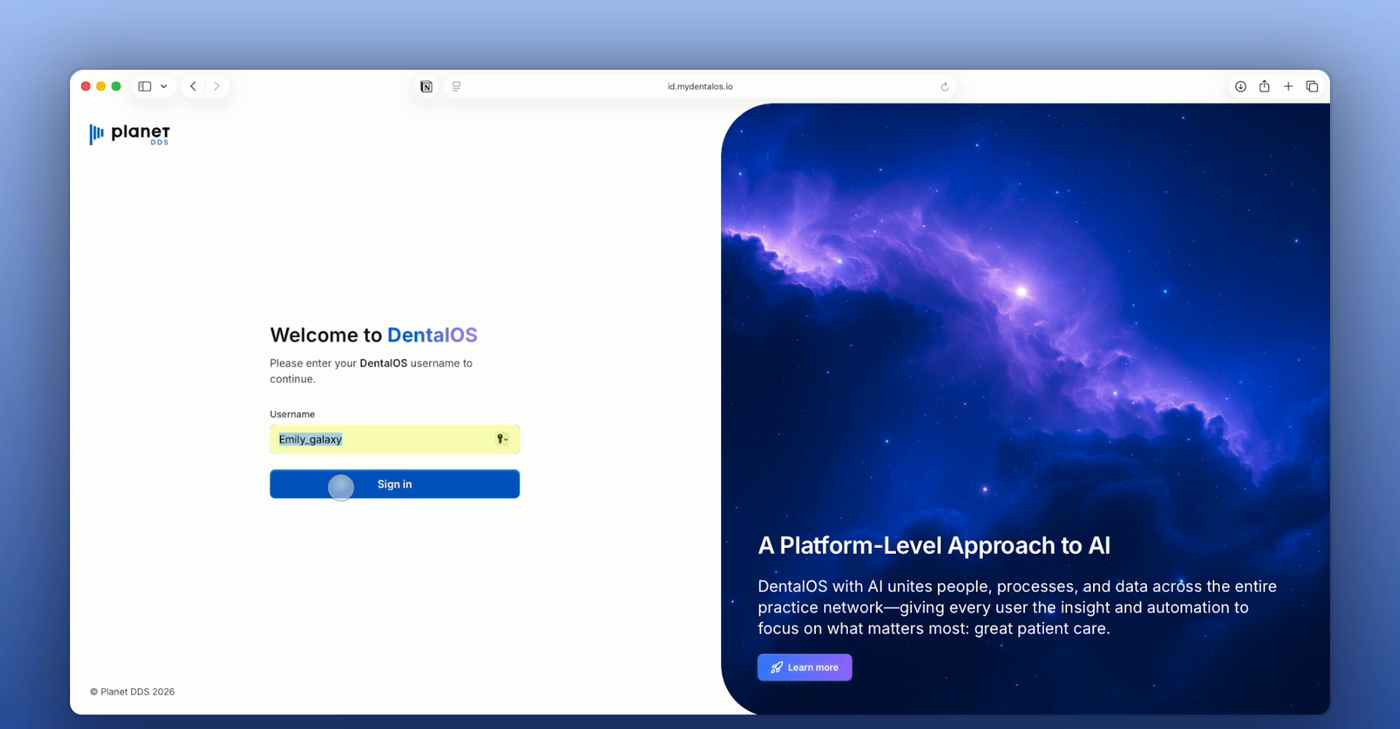Click the id.mydentalos.io address bar
The image size is (1400, 729).
(x=700, y=87)
